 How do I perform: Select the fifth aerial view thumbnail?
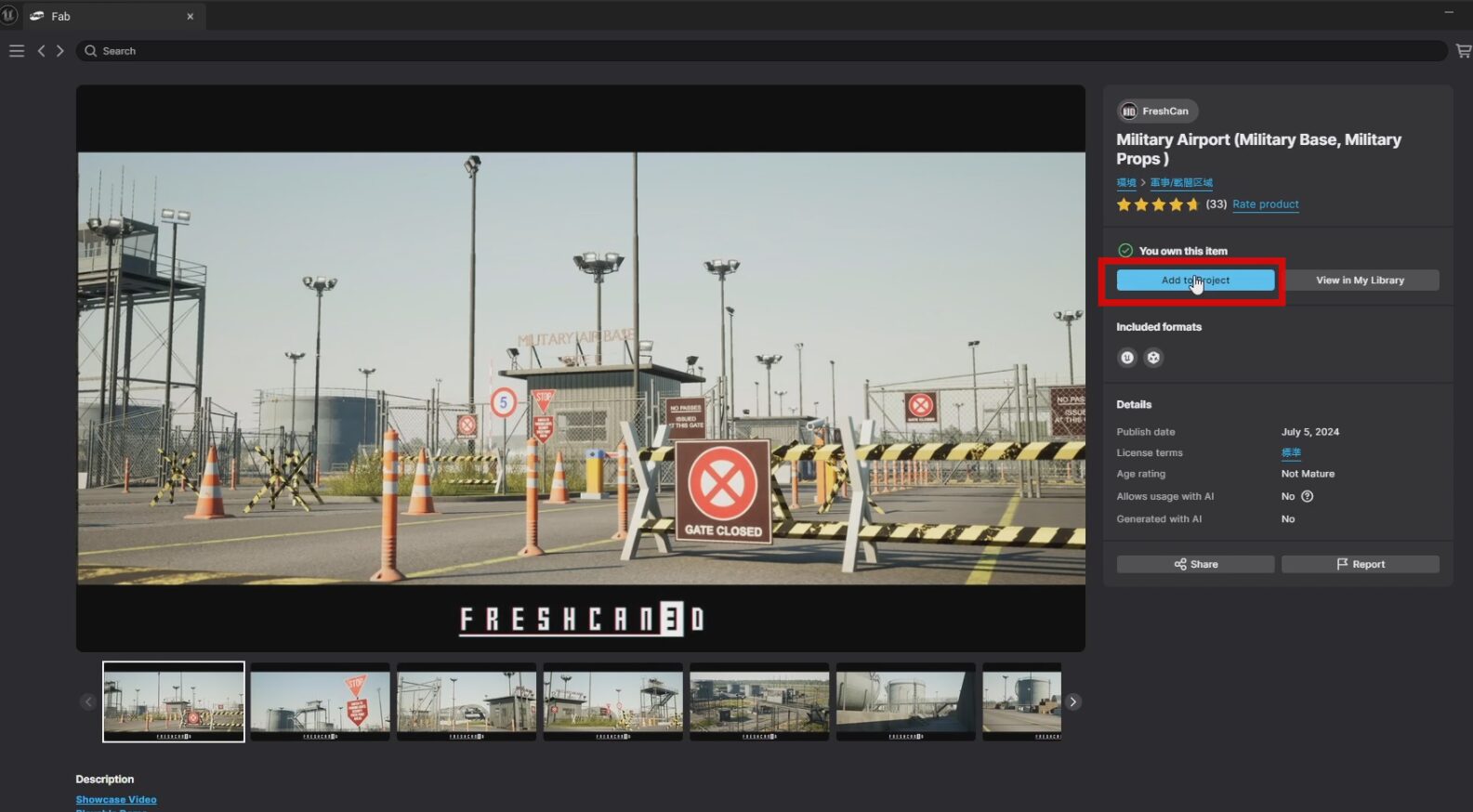click(759, 701)
